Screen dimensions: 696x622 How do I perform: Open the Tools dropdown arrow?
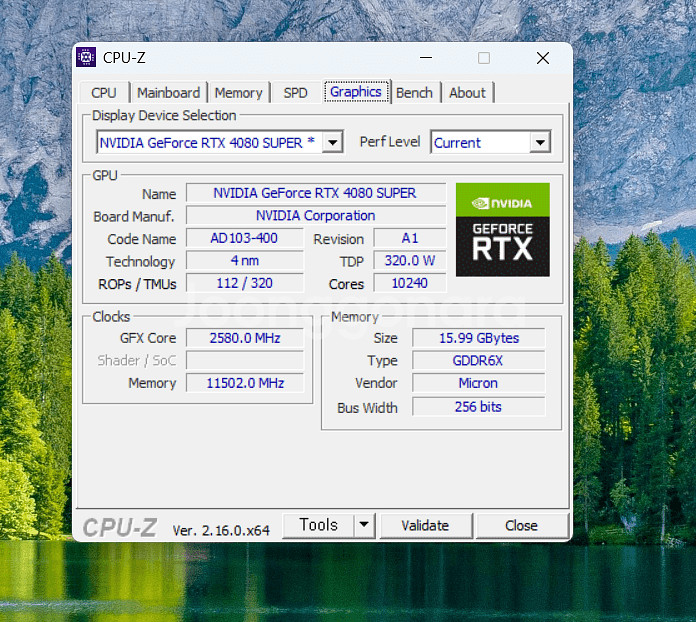[363, 525]
